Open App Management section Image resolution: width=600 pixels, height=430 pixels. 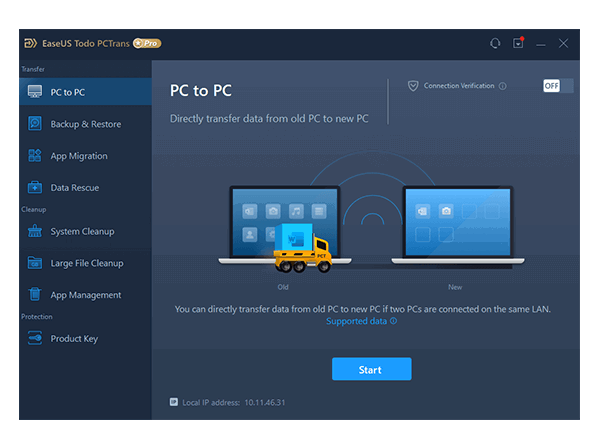coord(85,295)
